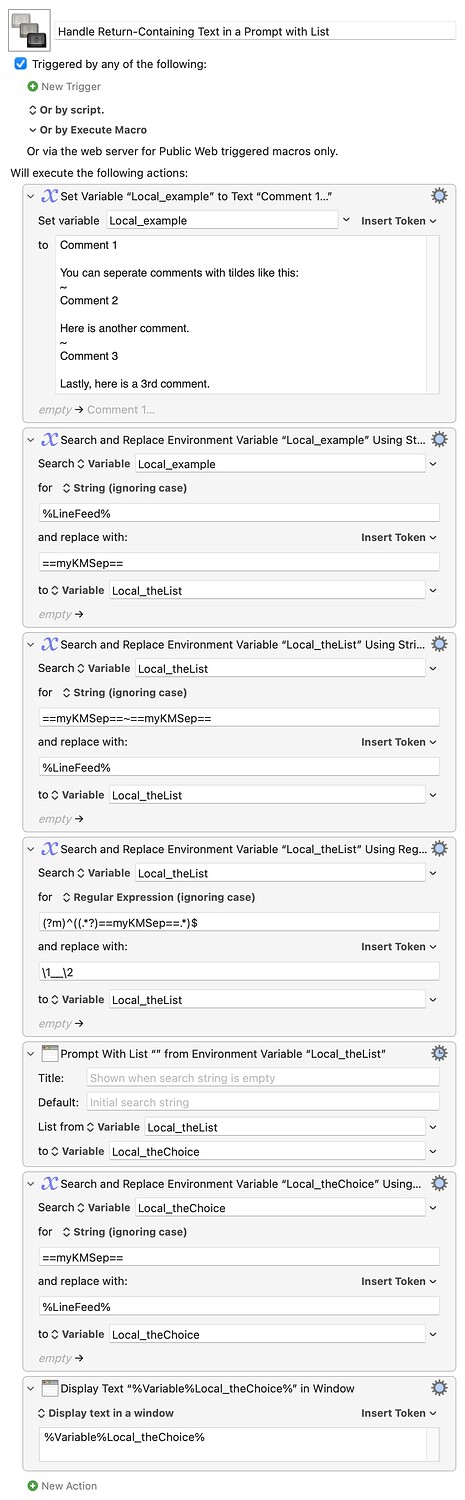Click the Default initial search string field
The height and width of the screenshot is (1500, 465).
click(262, 1102)
